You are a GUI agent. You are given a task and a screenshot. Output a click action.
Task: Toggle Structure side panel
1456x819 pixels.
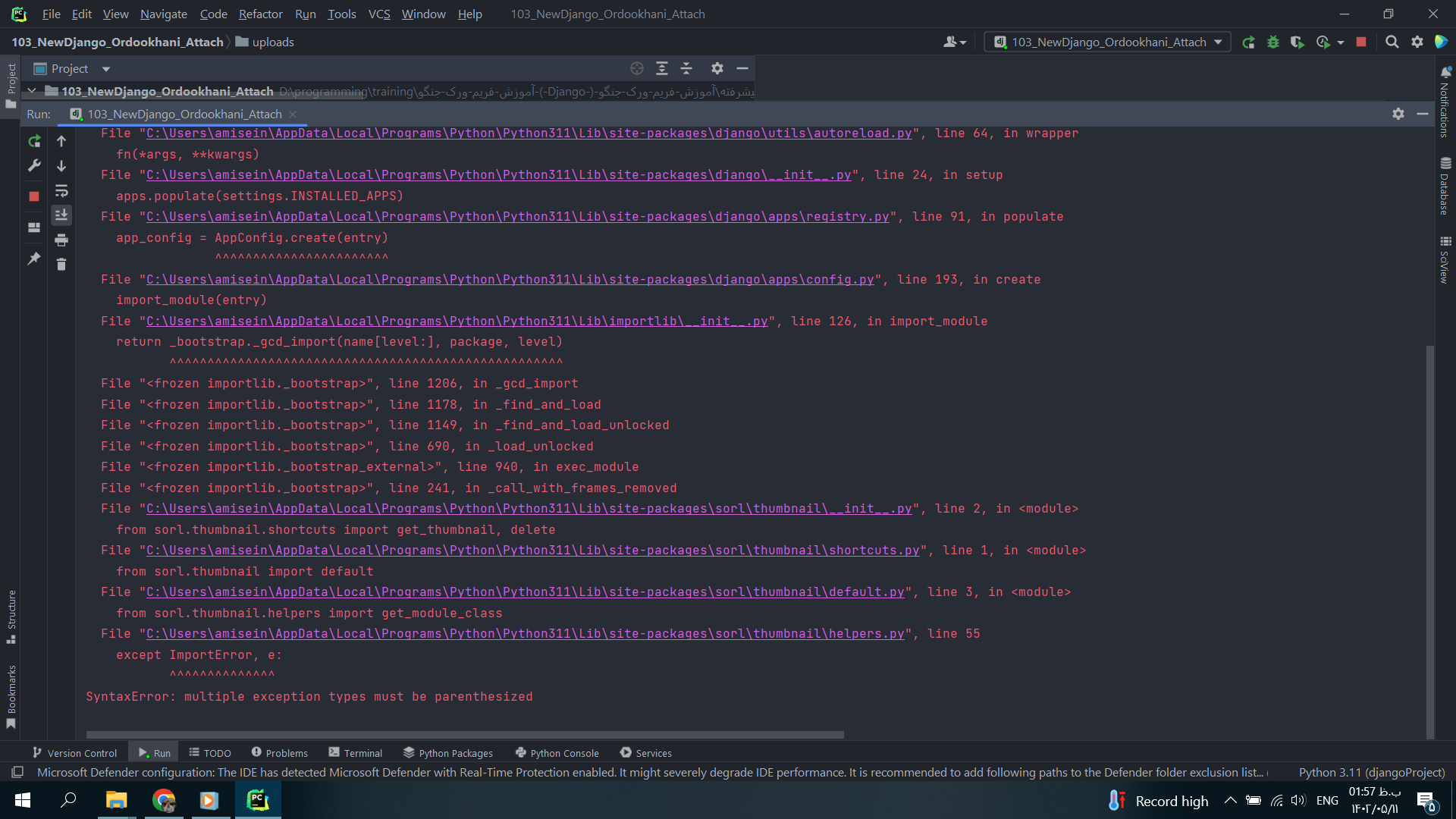(x=11, y=617)
